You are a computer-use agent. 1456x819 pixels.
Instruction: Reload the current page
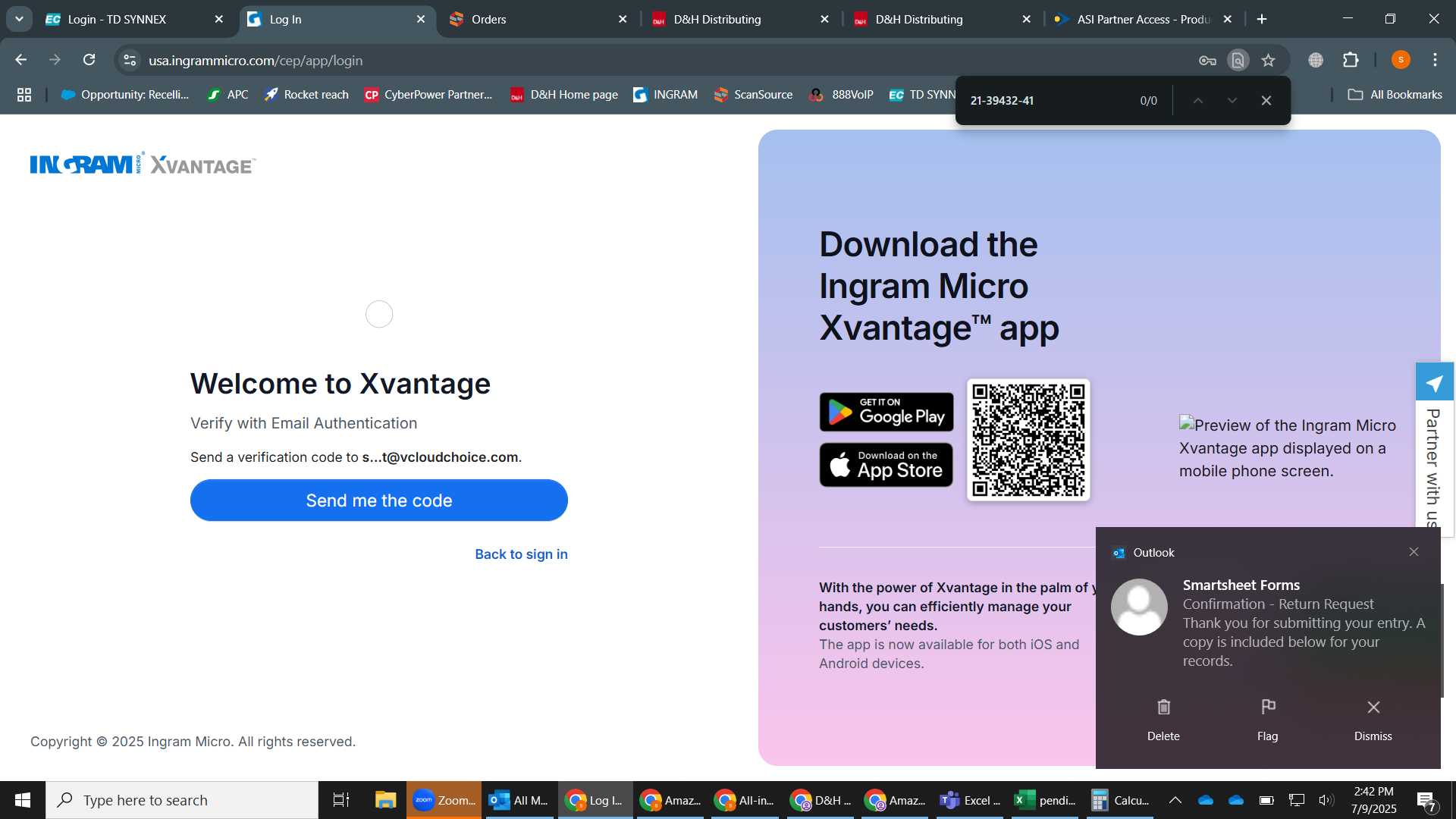click(x=89, y=60)
